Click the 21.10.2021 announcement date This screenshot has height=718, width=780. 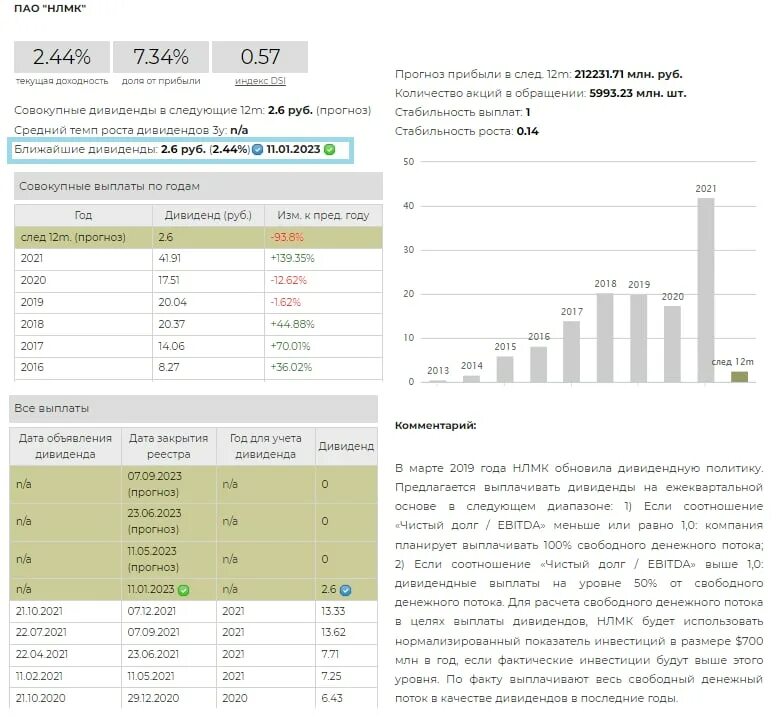39,611
